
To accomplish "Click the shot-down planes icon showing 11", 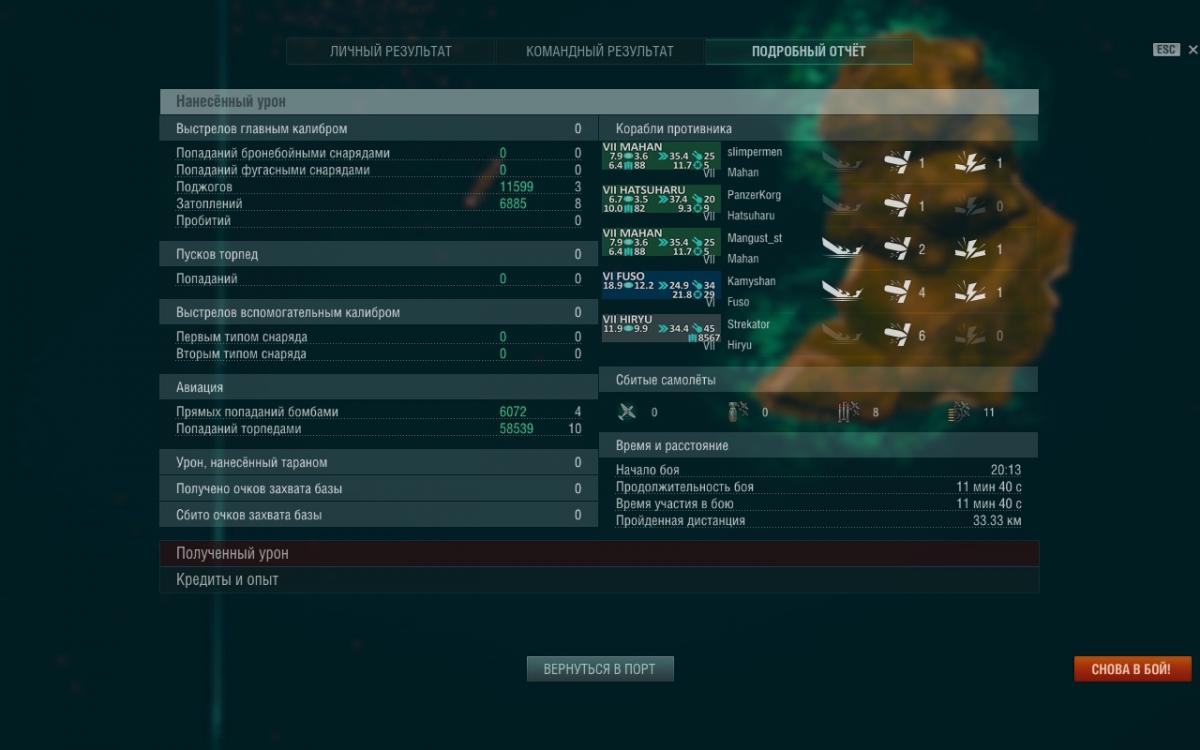I will point(958,411).
